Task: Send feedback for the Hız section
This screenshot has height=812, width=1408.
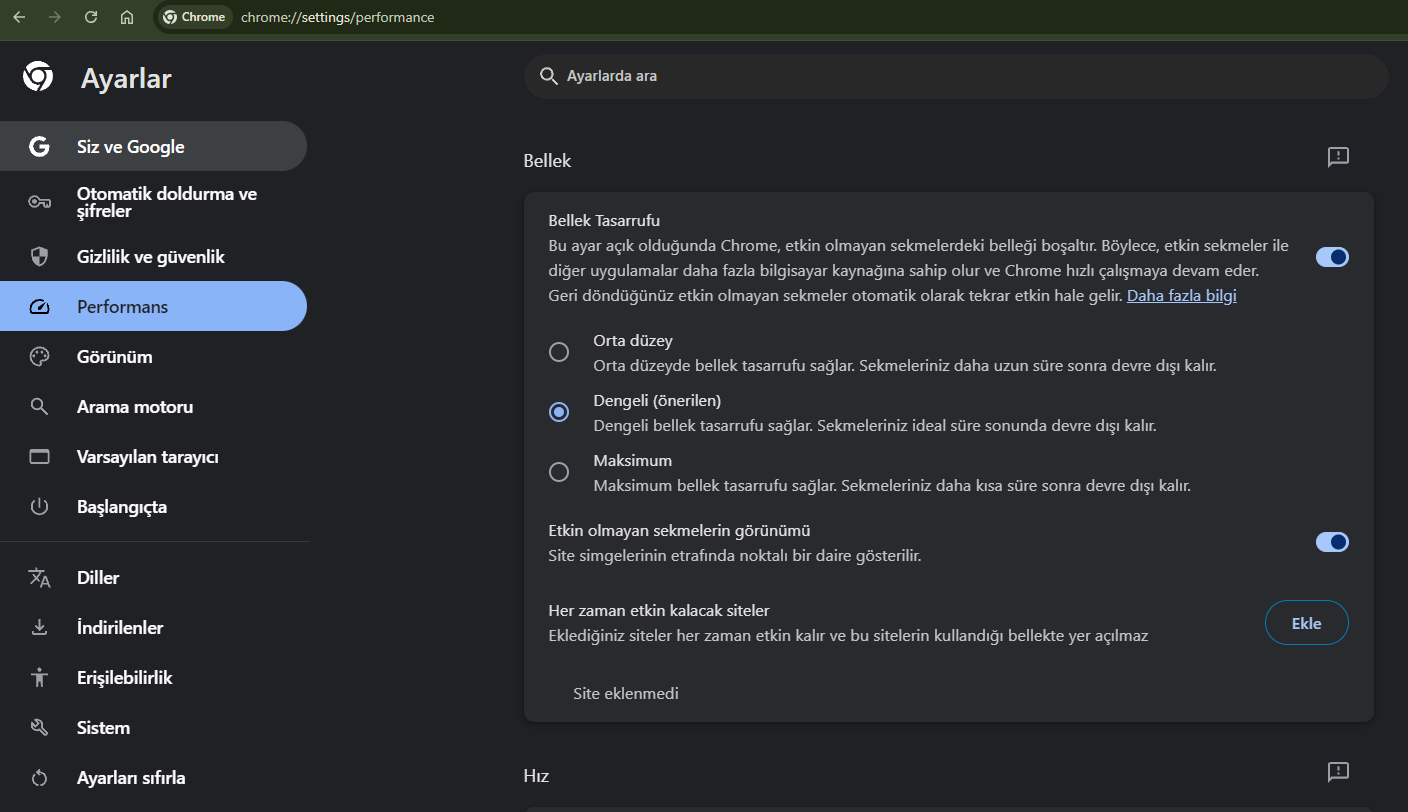Action: [1338, 772]
